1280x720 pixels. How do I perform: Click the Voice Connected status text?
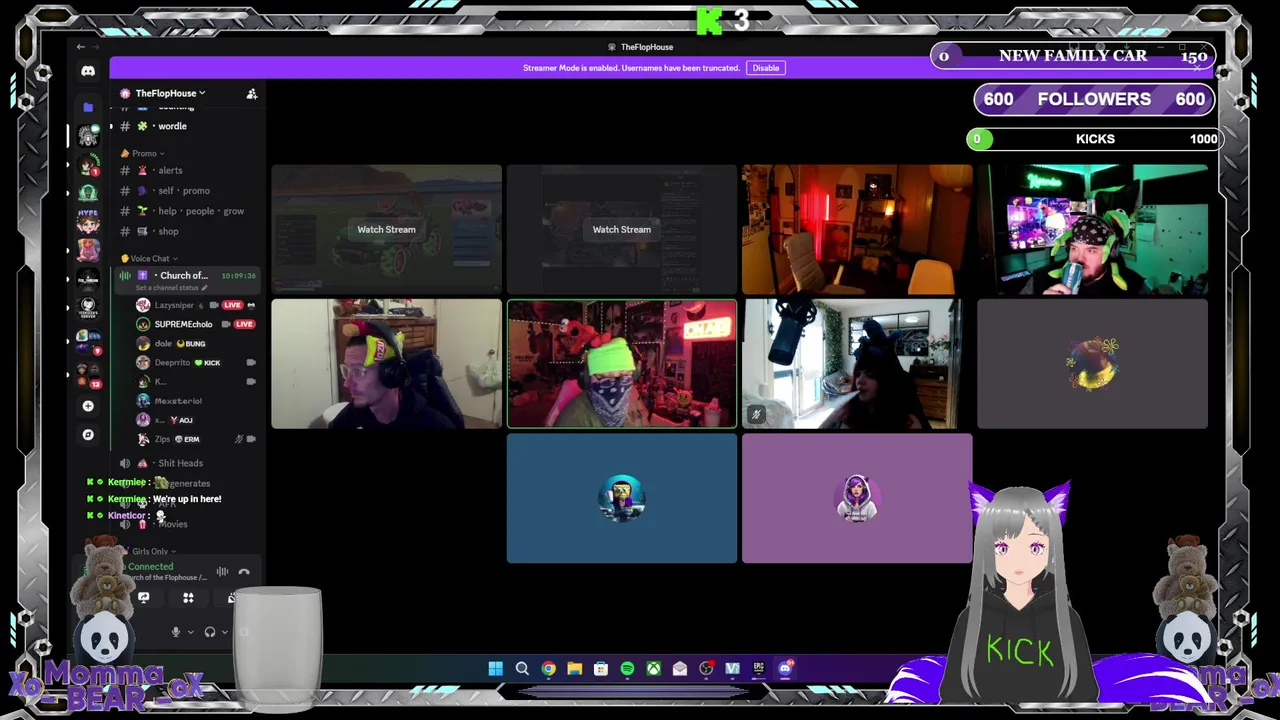click(147, 567)
